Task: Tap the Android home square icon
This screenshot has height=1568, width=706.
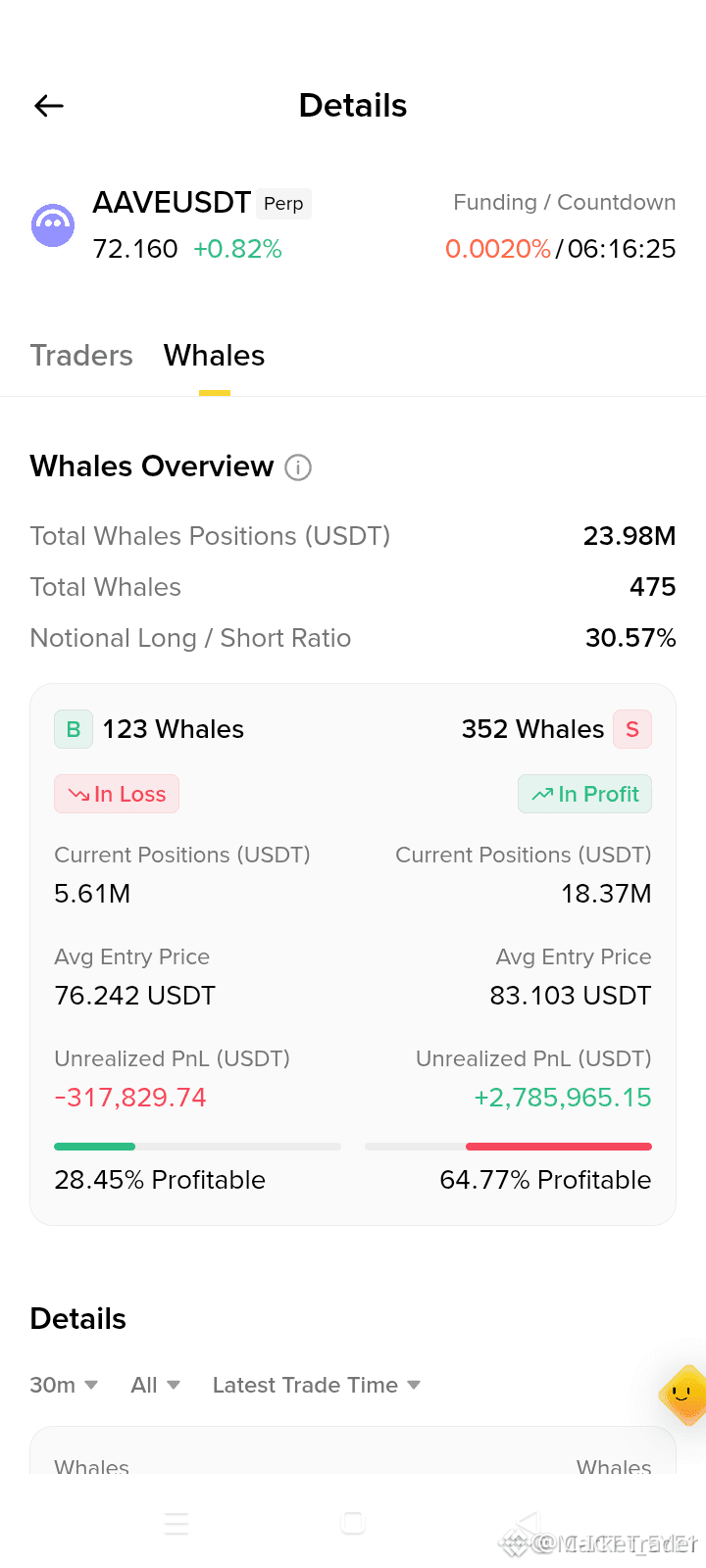Action: point(353,1522)
